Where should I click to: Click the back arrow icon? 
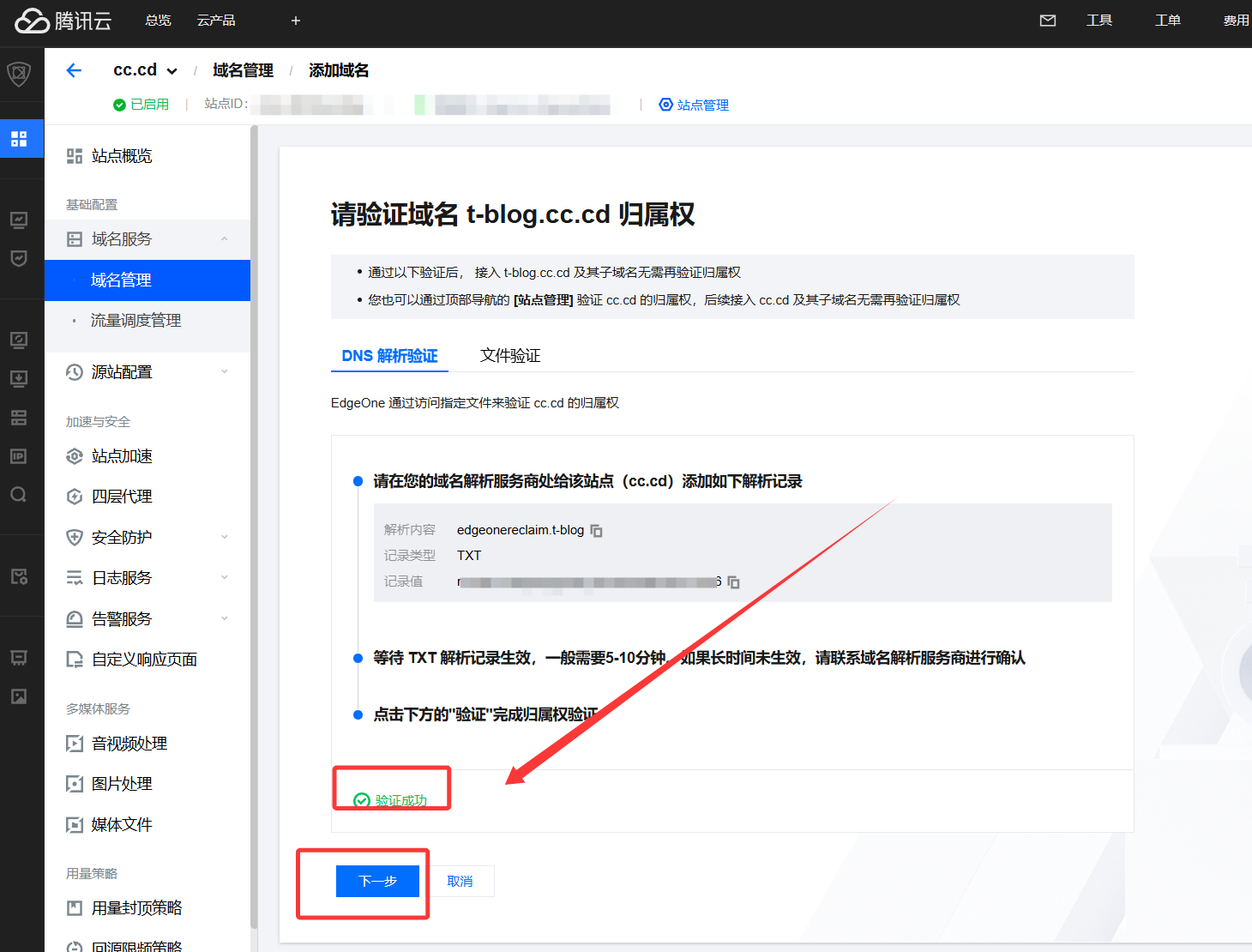pos(74,70)
